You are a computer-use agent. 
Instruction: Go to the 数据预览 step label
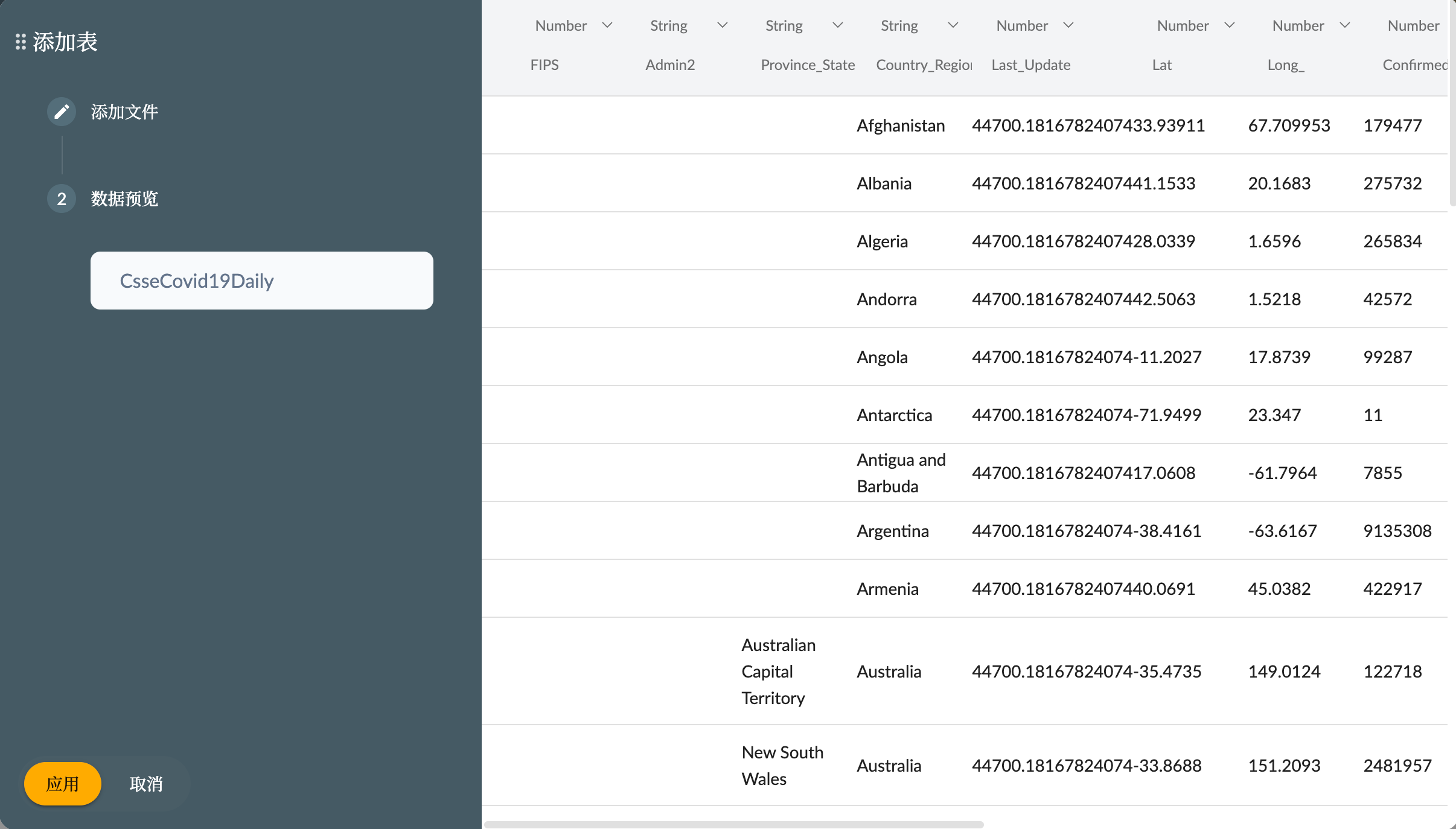[124, 199]
